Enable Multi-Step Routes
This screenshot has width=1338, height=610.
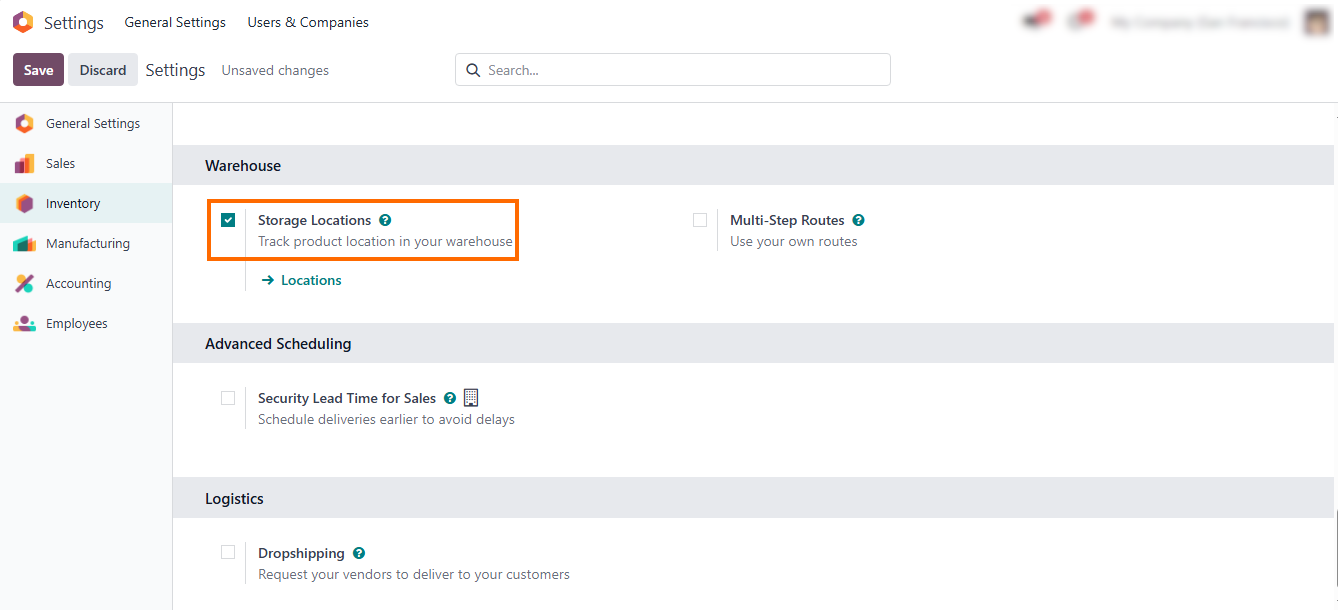tap(700, 220)
